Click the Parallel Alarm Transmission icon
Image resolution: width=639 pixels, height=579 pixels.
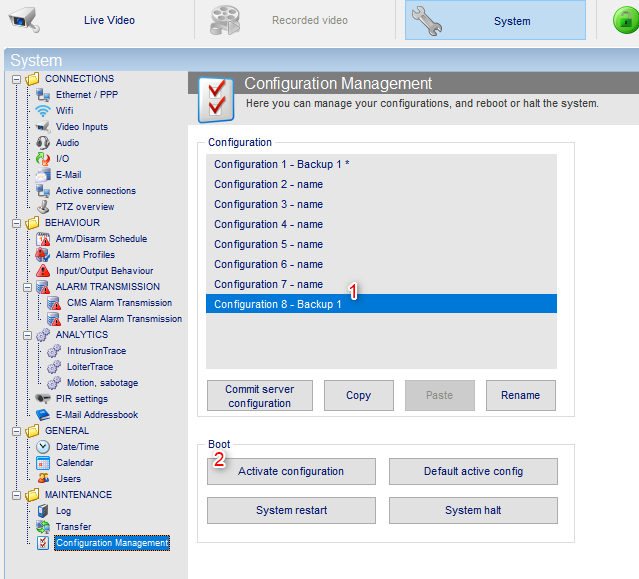point(54,319)
